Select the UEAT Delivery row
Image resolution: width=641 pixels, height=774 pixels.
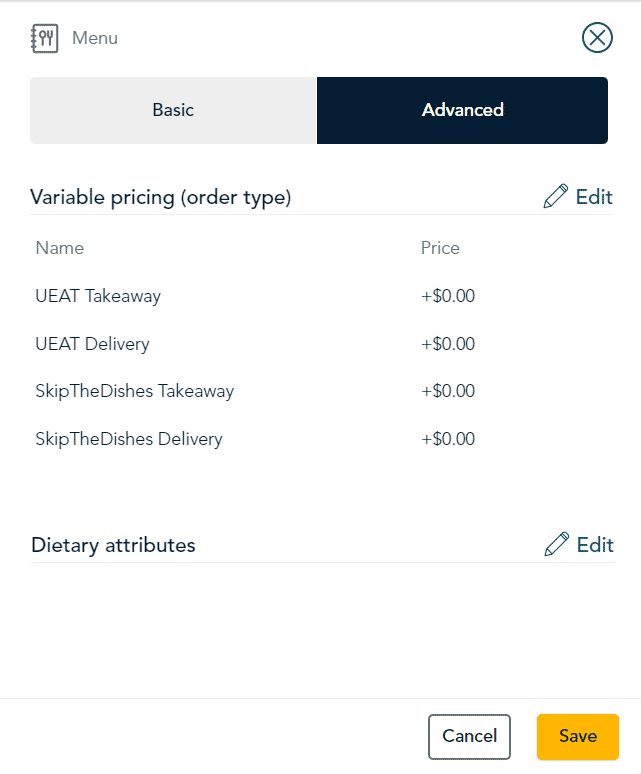click(x=321, y=344)
